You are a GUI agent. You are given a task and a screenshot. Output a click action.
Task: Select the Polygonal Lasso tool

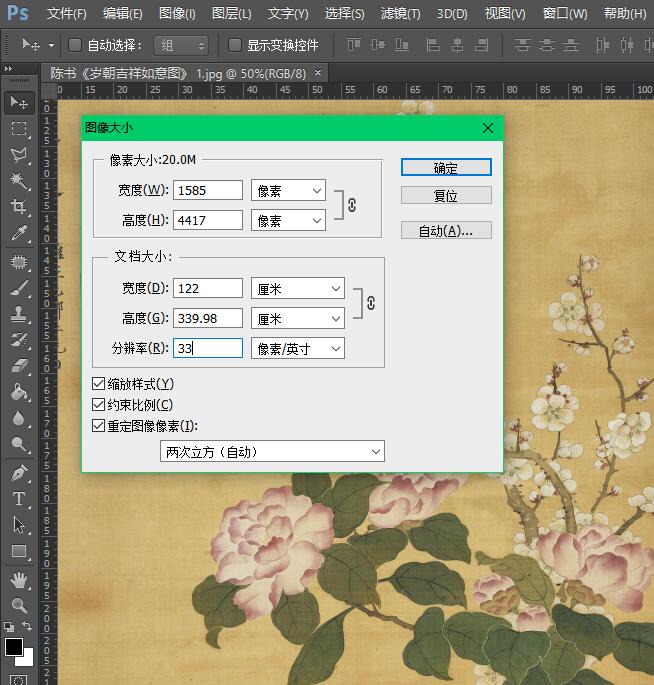click(19, 154)
